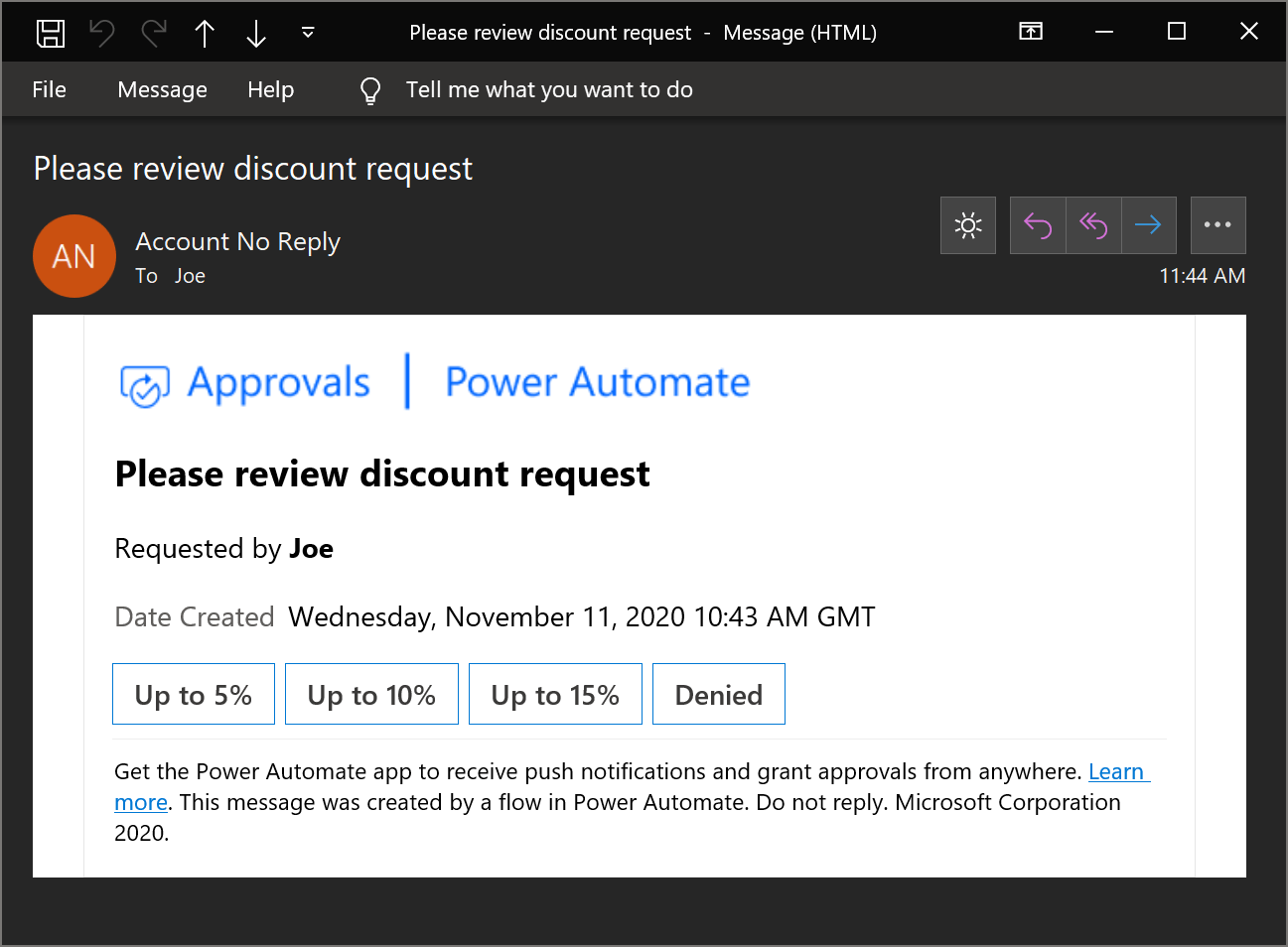The image size is (1288, 947).
Task: Select the Reply icon
Action: (1037, 225)
